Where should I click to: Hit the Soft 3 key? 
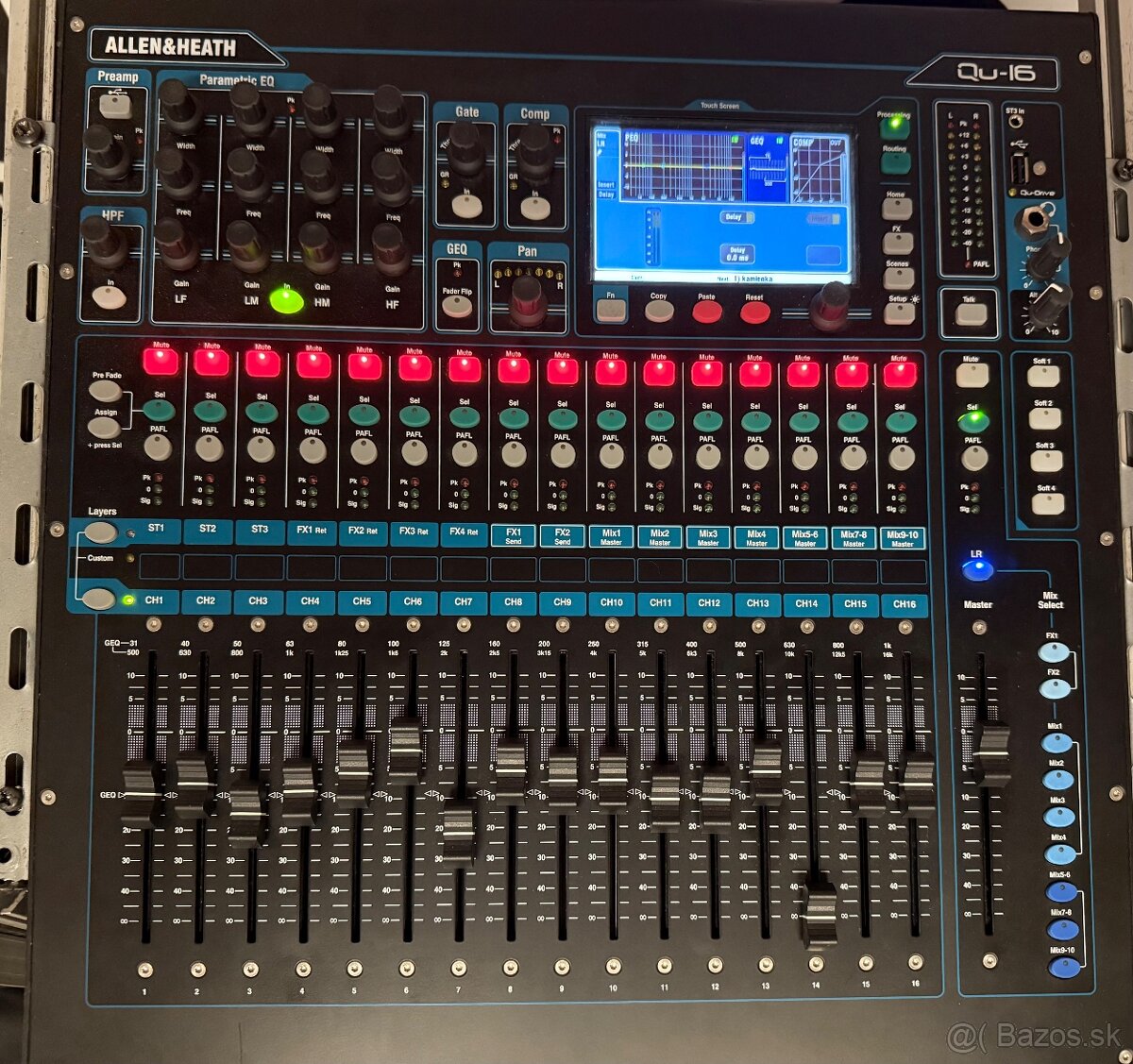(x=1046, y=460)
